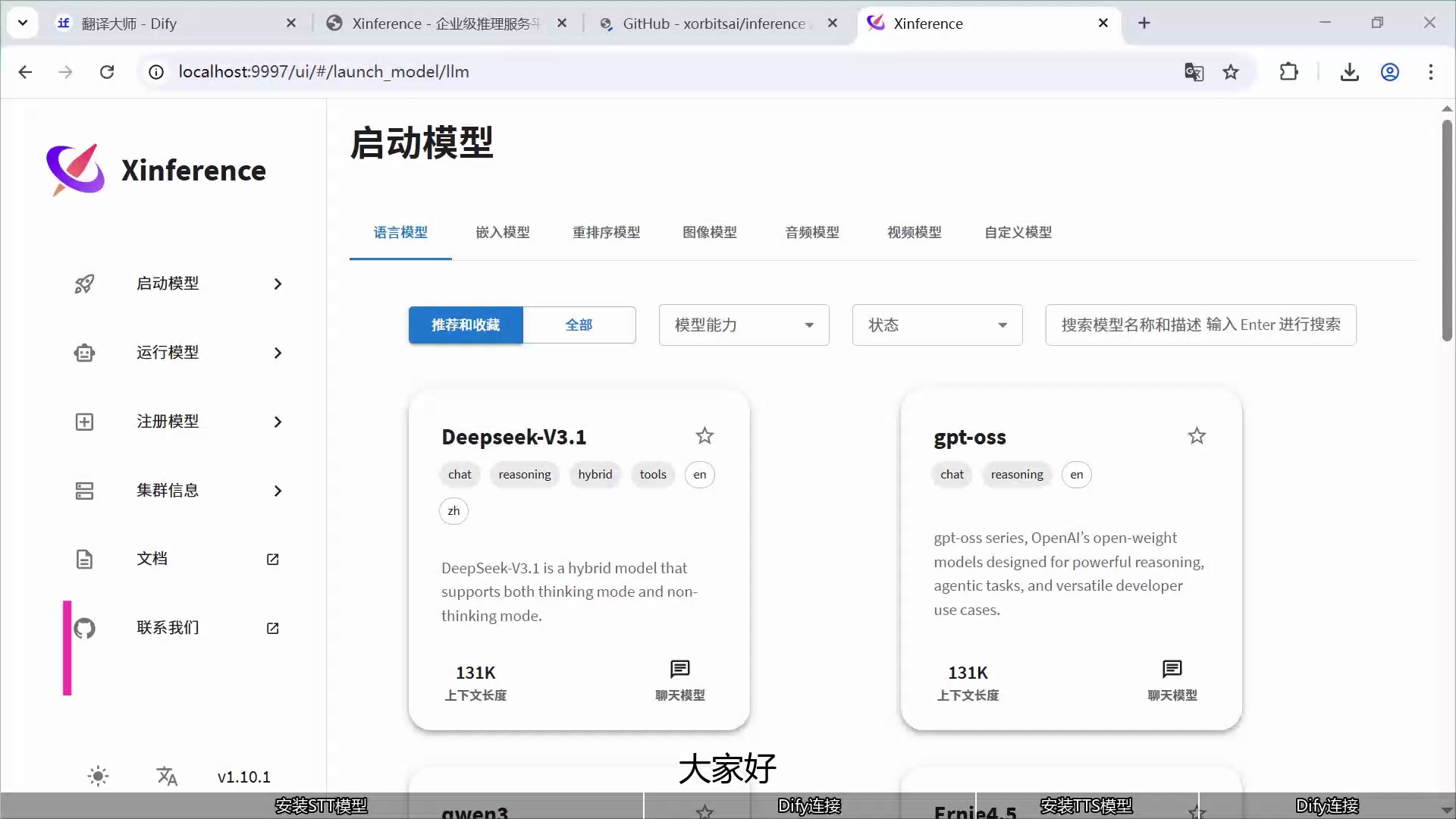
Task: Open the 模型能力 dropdown
Action: [744, 325]
